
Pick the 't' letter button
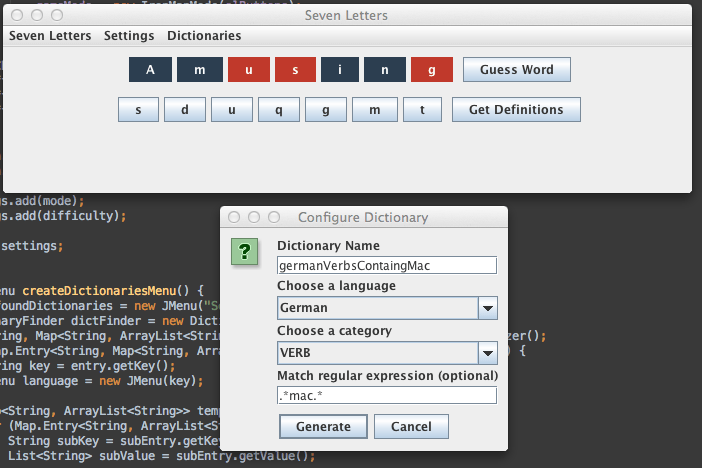pyautogui.click(x=423, y=110)
